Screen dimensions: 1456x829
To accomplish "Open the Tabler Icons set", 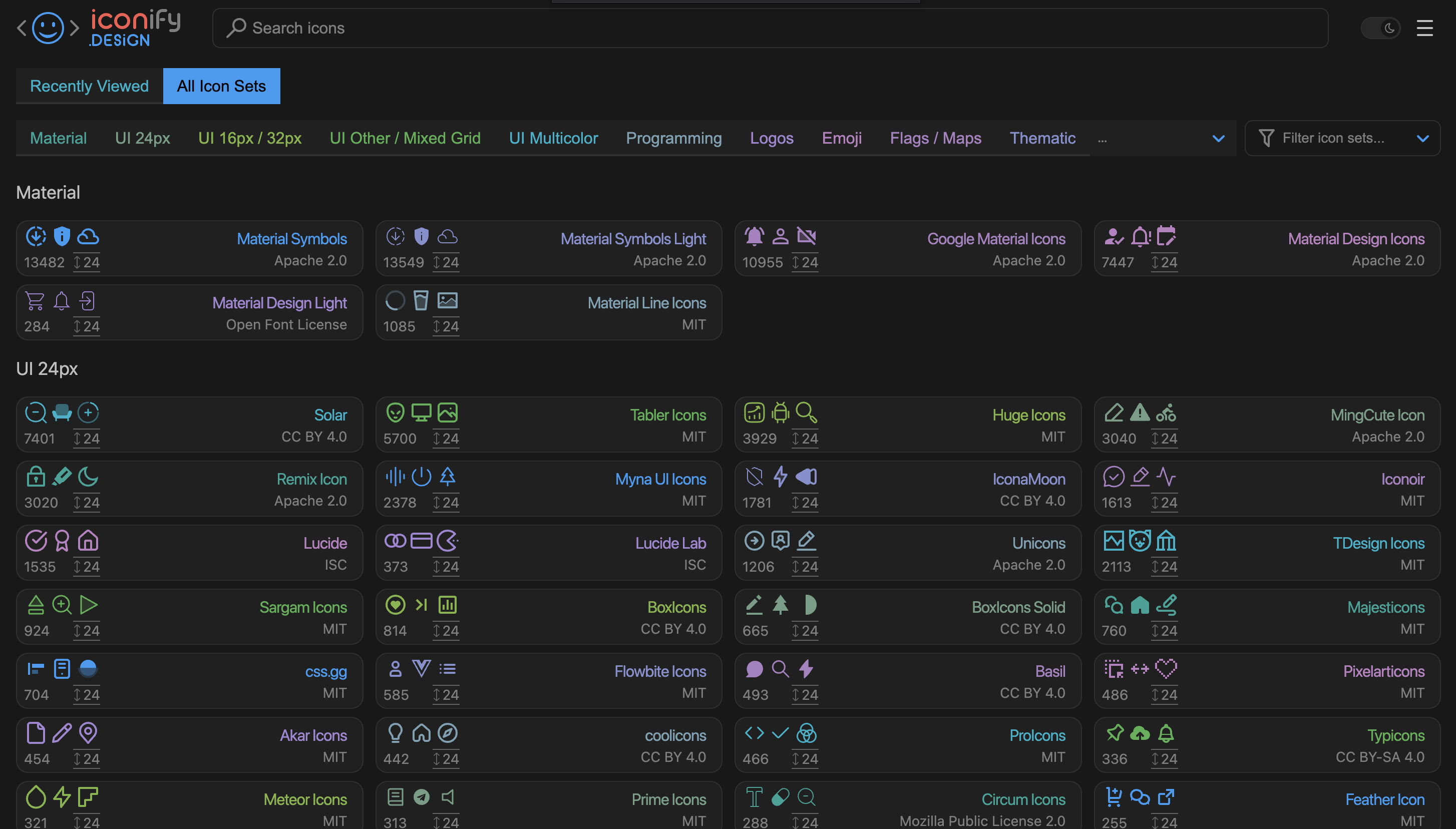I will click(548, 425).
